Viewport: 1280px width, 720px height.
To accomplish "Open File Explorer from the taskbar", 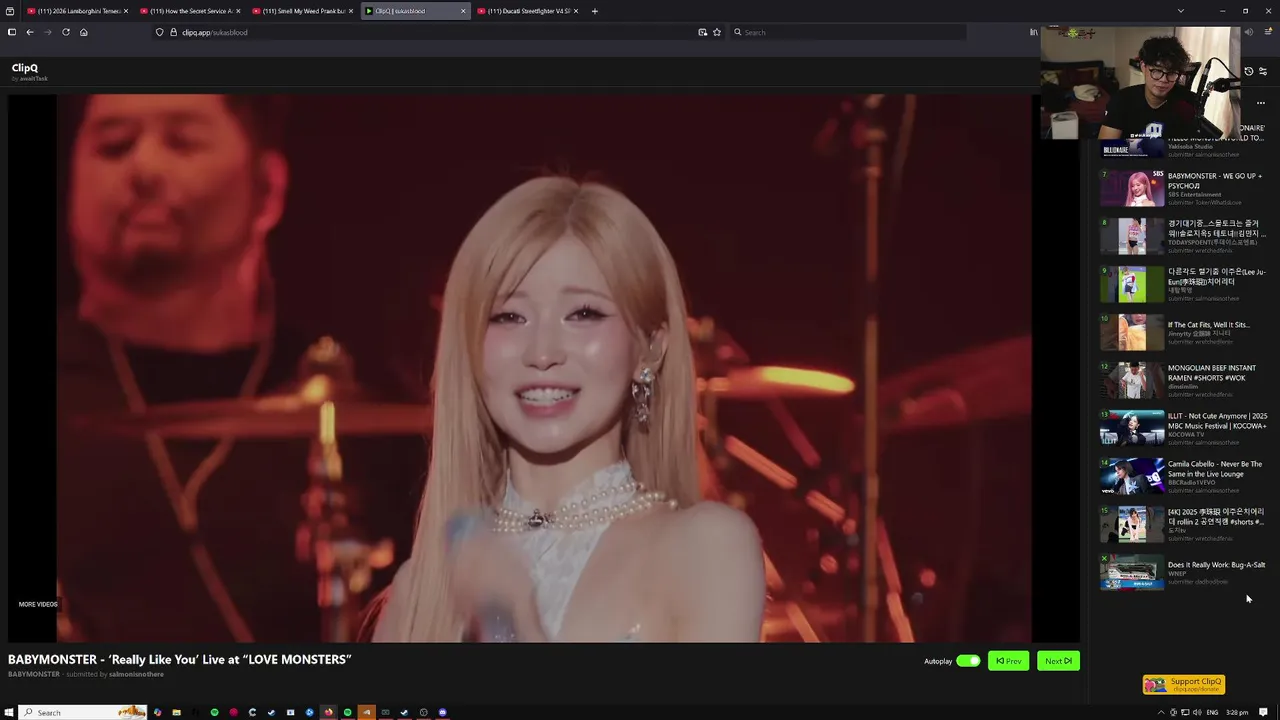I will [x=176, y=712].
